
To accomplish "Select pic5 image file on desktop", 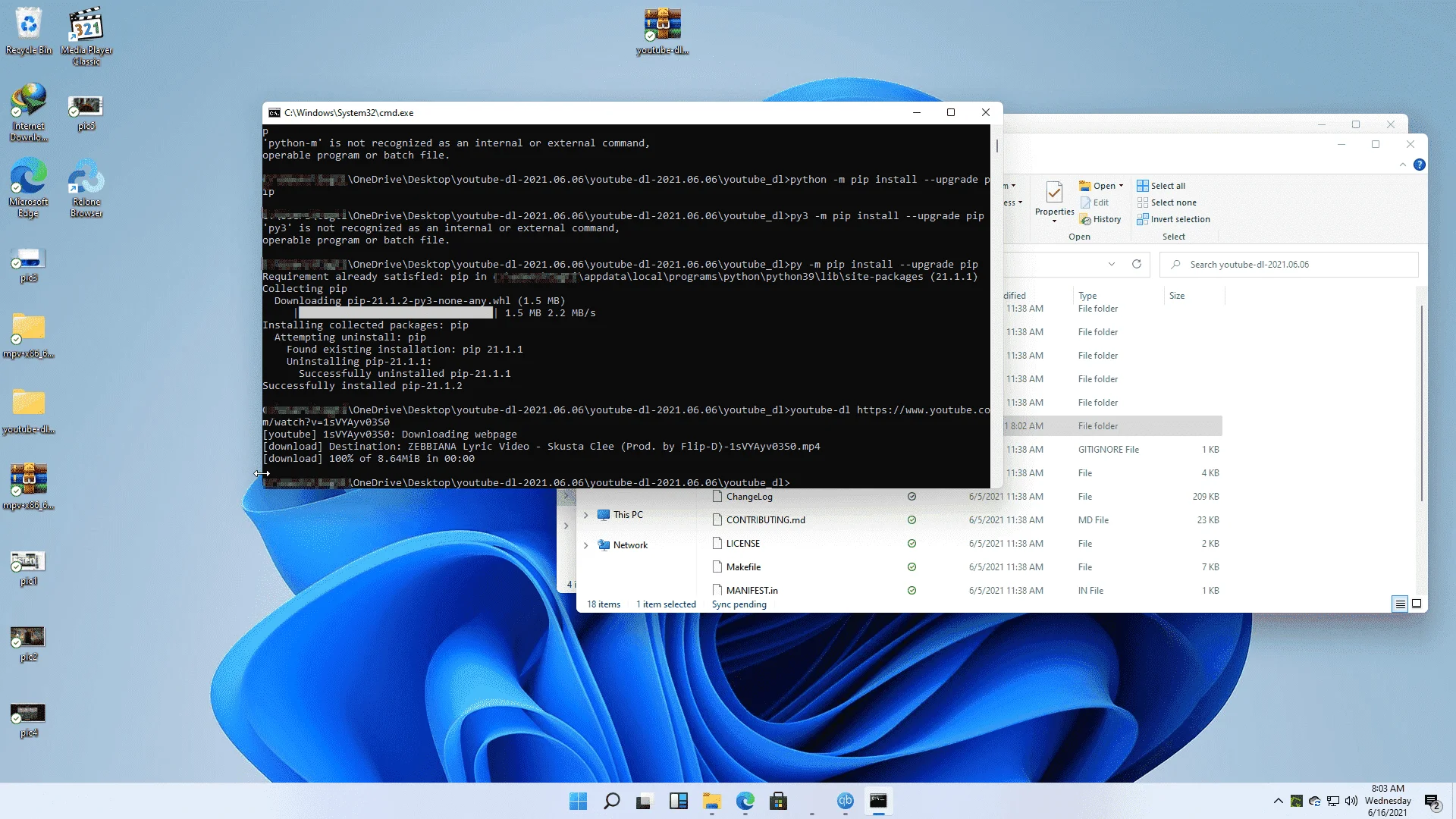I will (x=86, y=113).
